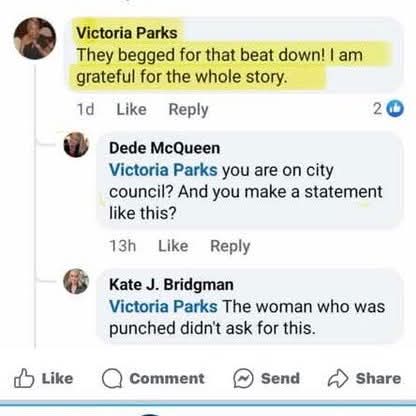
Task: Open Kate J. Bridgman's name link
Action: point(171,284)
